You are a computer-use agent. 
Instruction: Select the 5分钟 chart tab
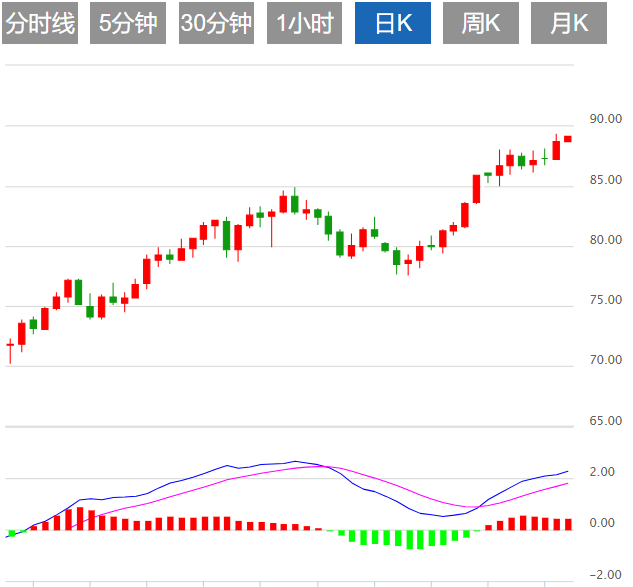click(129, 24)
